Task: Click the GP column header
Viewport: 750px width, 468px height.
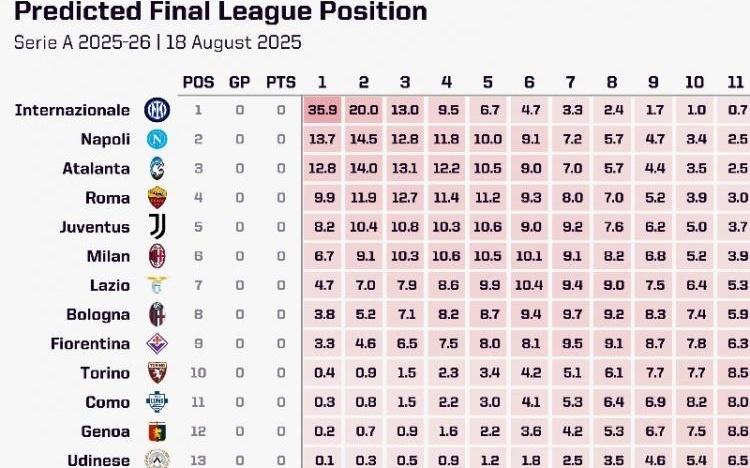Action: coord(240,82)
